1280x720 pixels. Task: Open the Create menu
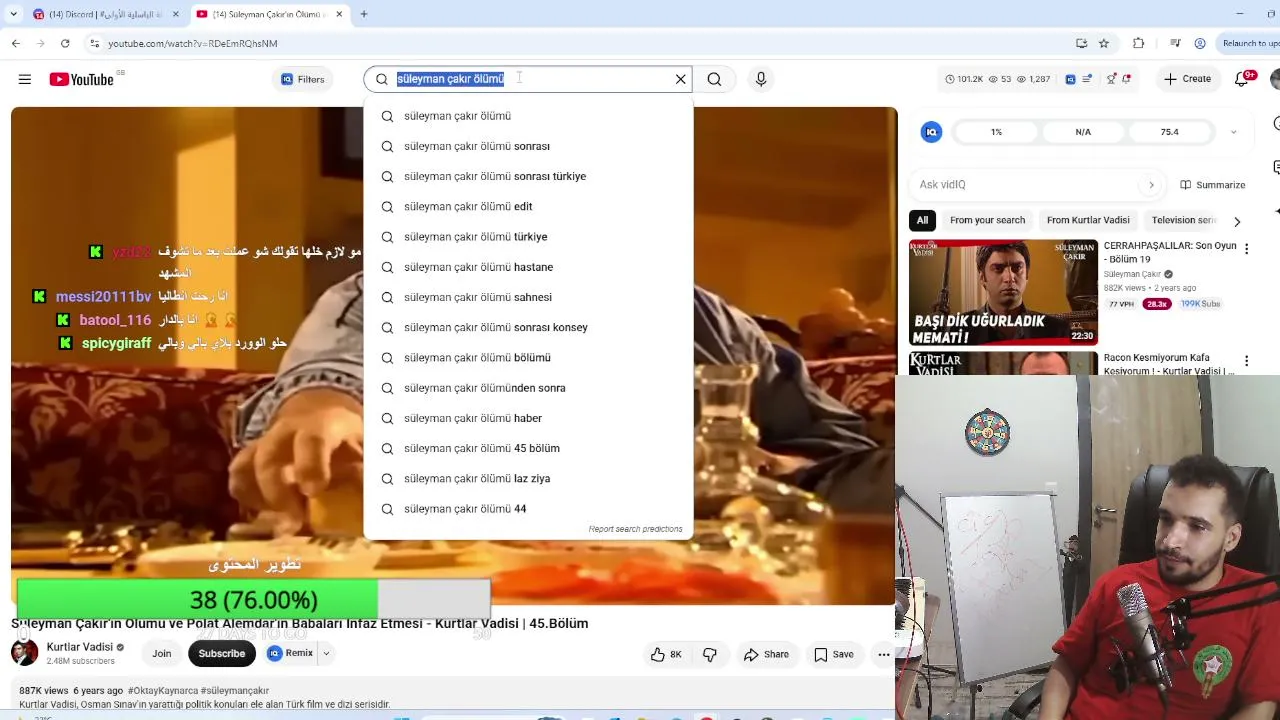click(x=1188, y=79)
